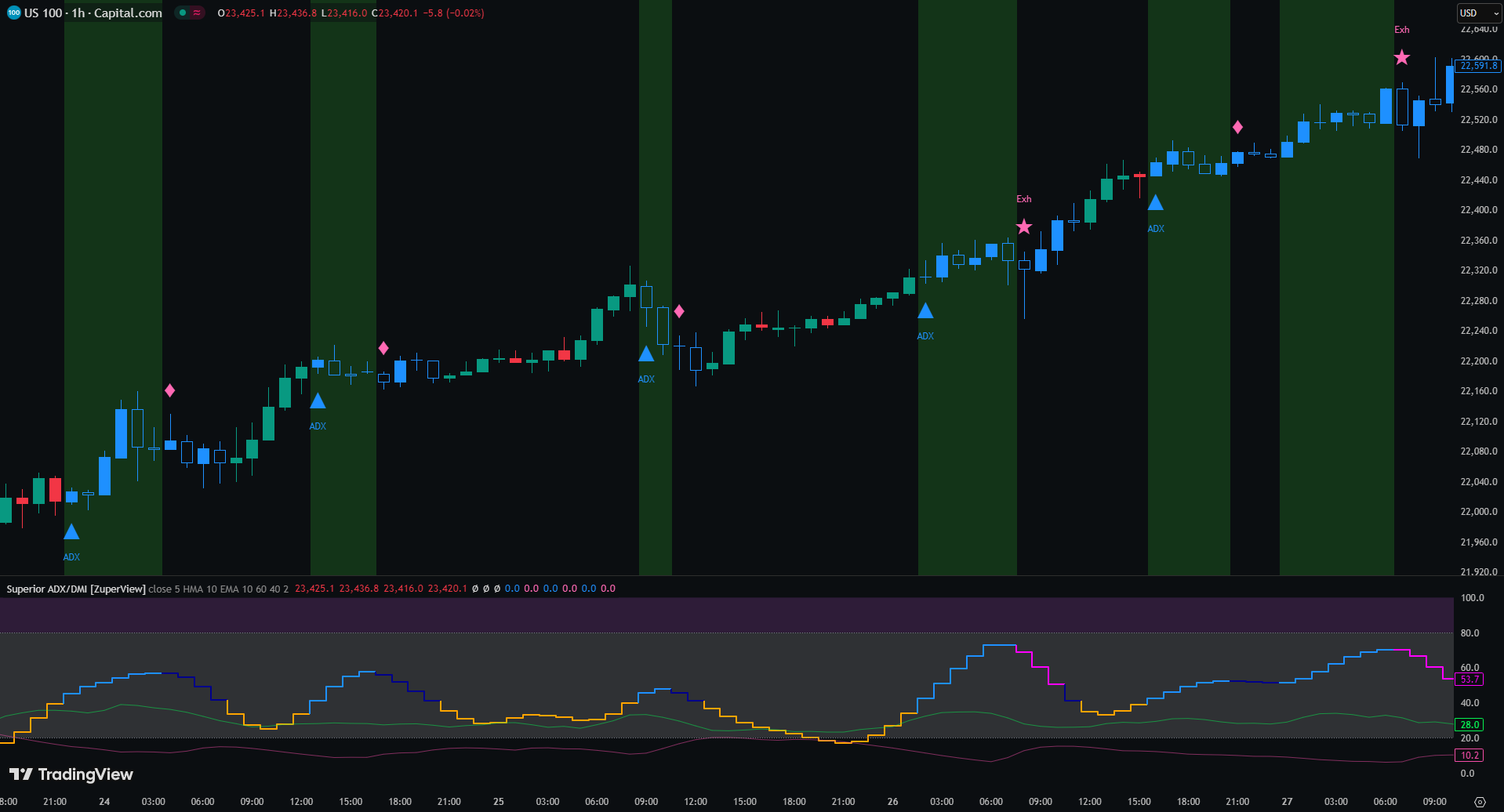Click the magenta 53.7 indicator value label
The image size is (1504, 812).
coord(1469,680)
